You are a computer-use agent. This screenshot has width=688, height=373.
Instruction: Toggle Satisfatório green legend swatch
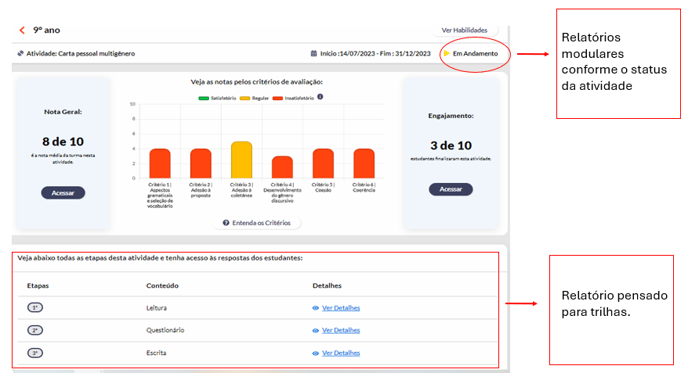[204, 98]
